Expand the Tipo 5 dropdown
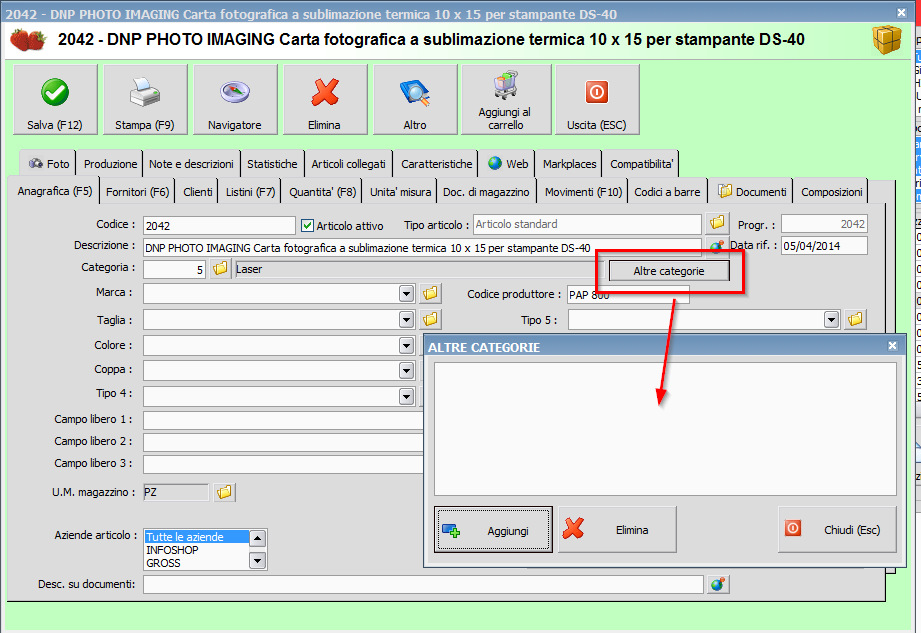The width and height of the screenshot is (921, 633). point(831,319)
